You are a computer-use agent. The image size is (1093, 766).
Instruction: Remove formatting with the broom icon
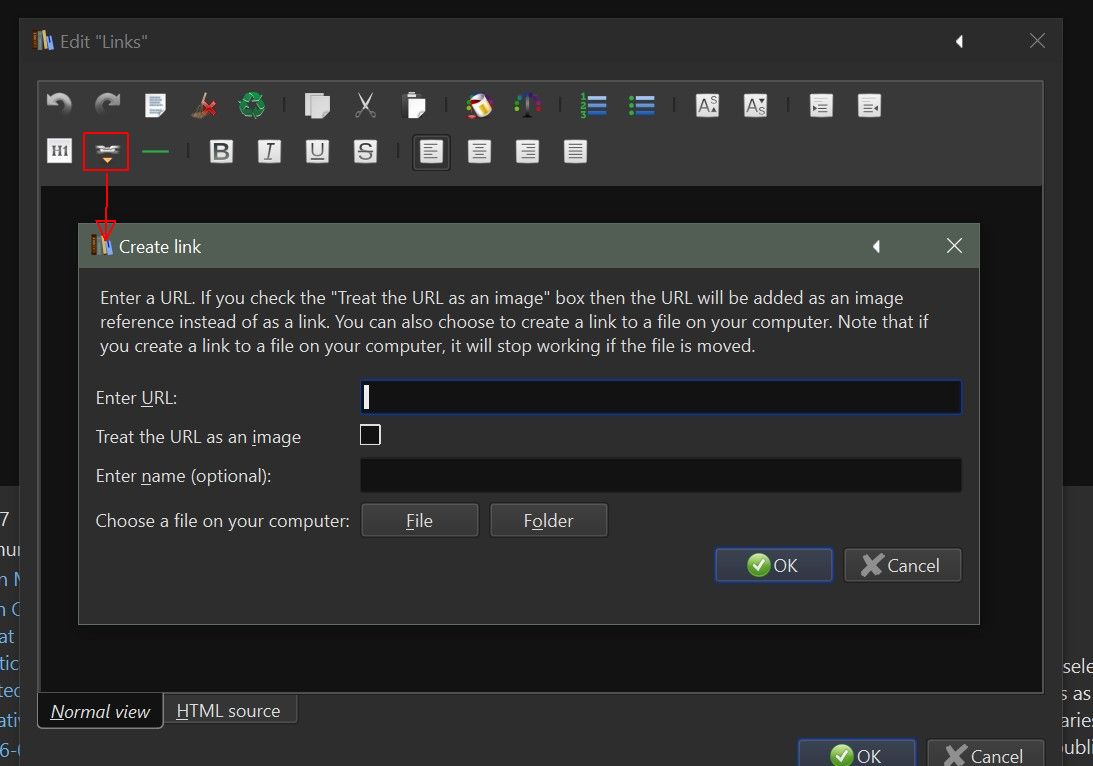[x=204, y=105]
